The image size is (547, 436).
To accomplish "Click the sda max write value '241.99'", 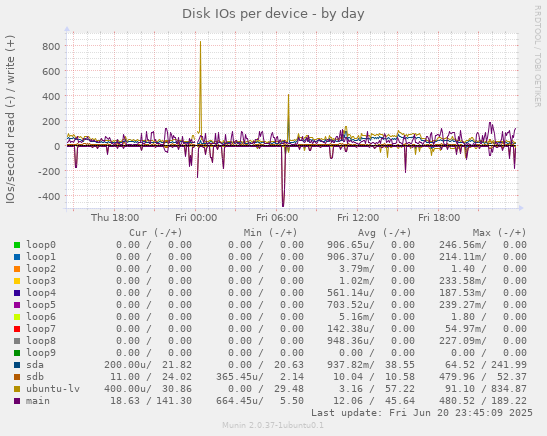I will click(509, 365).
